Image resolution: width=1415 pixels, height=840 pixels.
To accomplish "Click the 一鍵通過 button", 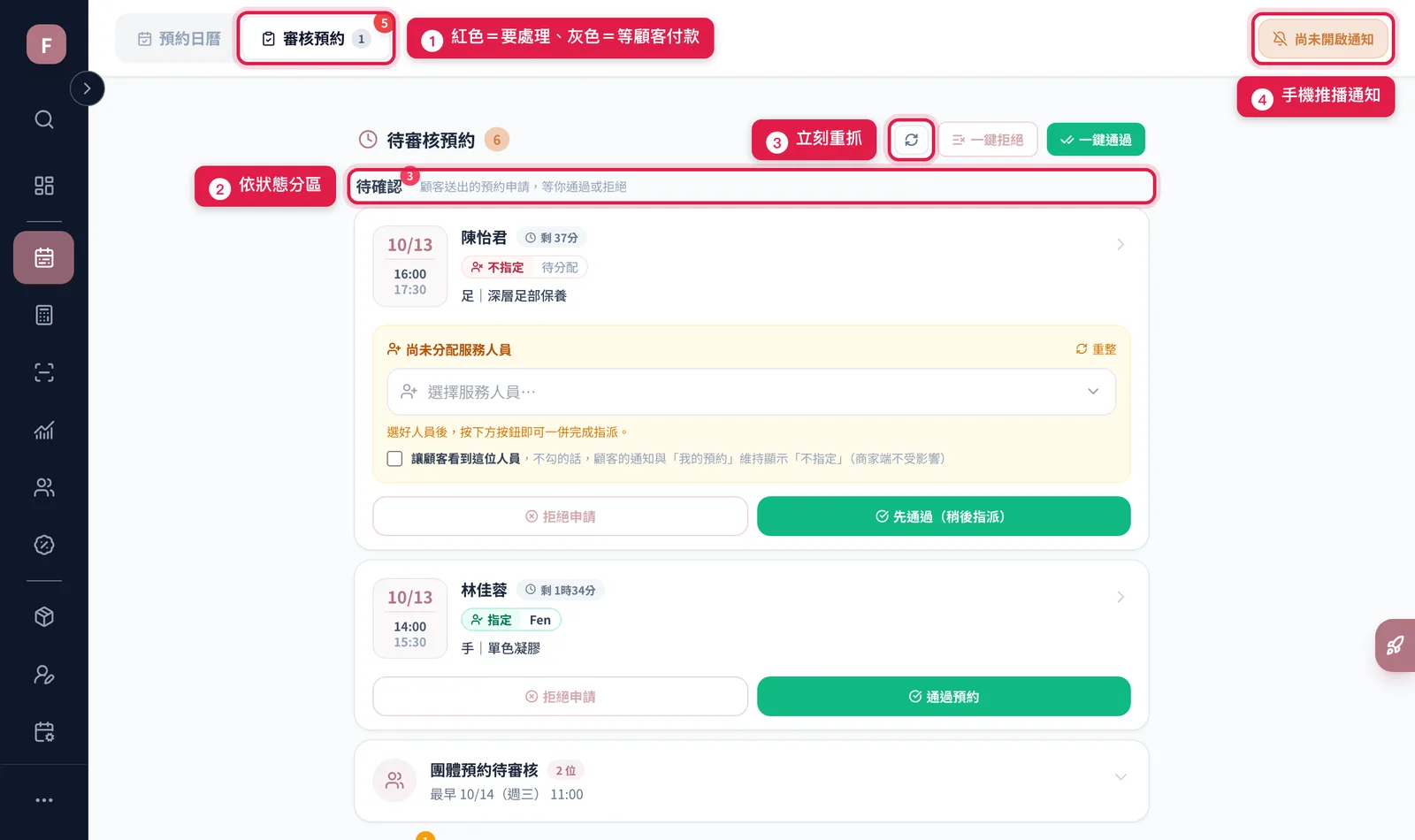I will [1096, 140].
